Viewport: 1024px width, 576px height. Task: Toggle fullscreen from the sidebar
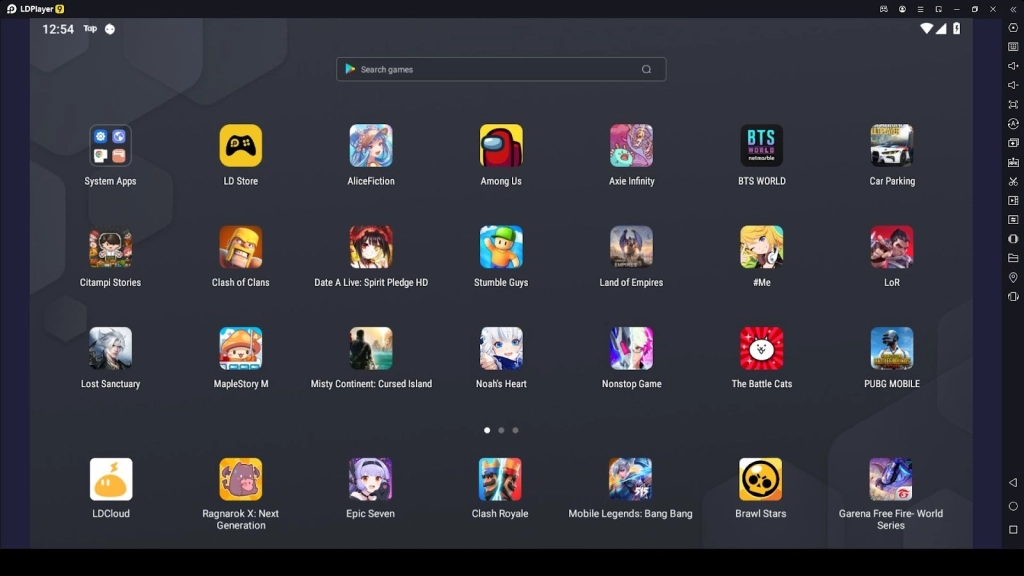coord(1013,104)
